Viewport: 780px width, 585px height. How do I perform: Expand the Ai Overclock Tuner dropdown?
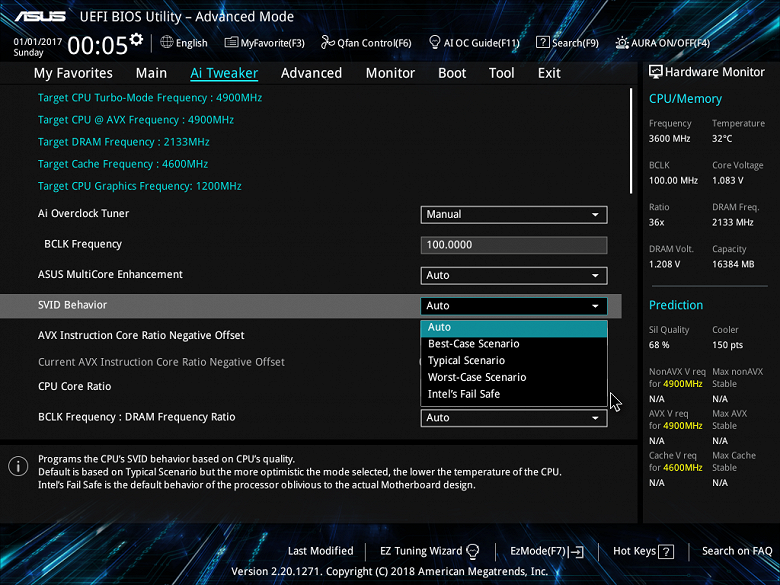514,214
